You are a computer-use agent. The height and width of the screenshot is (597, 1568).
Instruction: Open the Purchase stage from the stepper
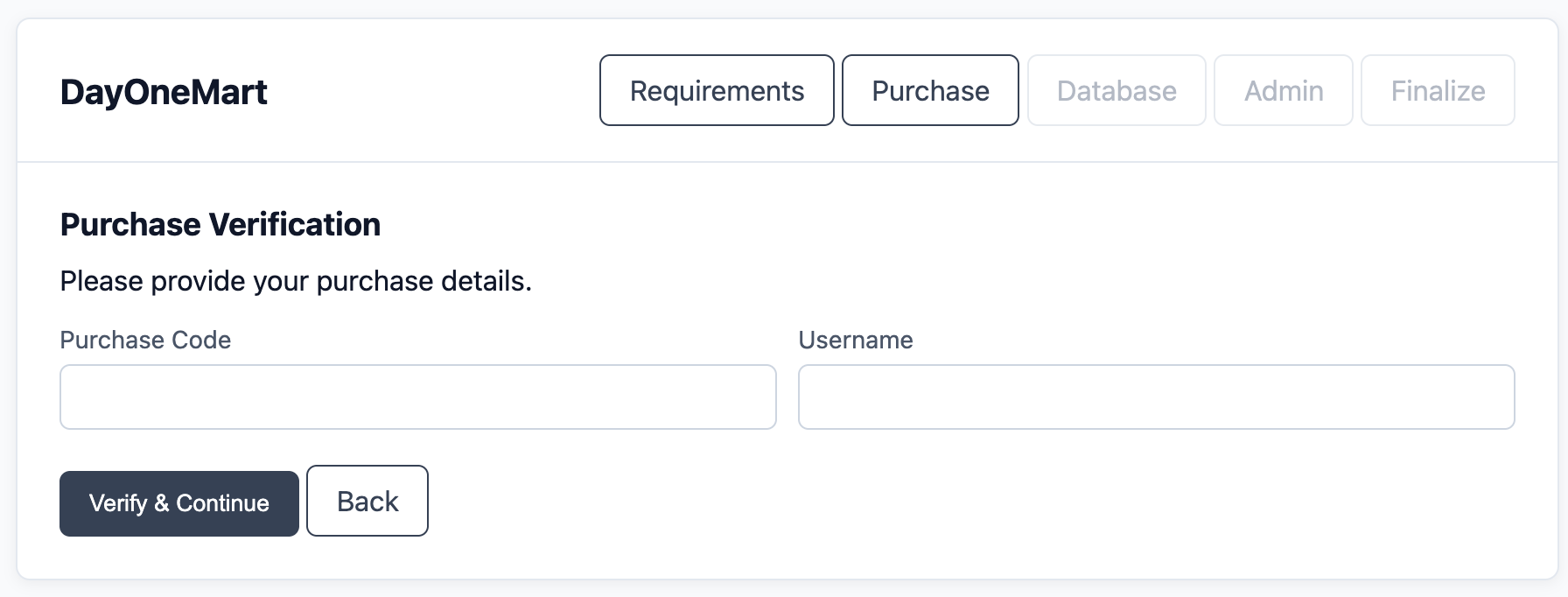(x=930, y=90)
